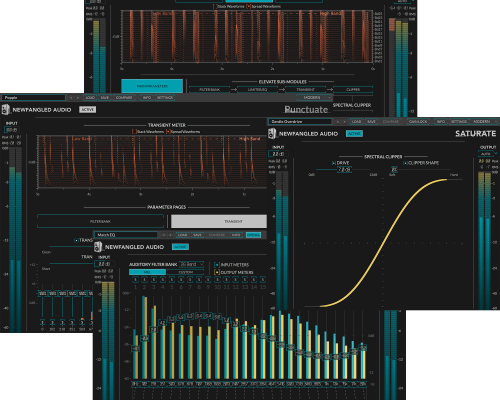Go to previous preset in Saturate window
Image resolution: width=500 pixels, height=400 pixels.
point(337,122)
